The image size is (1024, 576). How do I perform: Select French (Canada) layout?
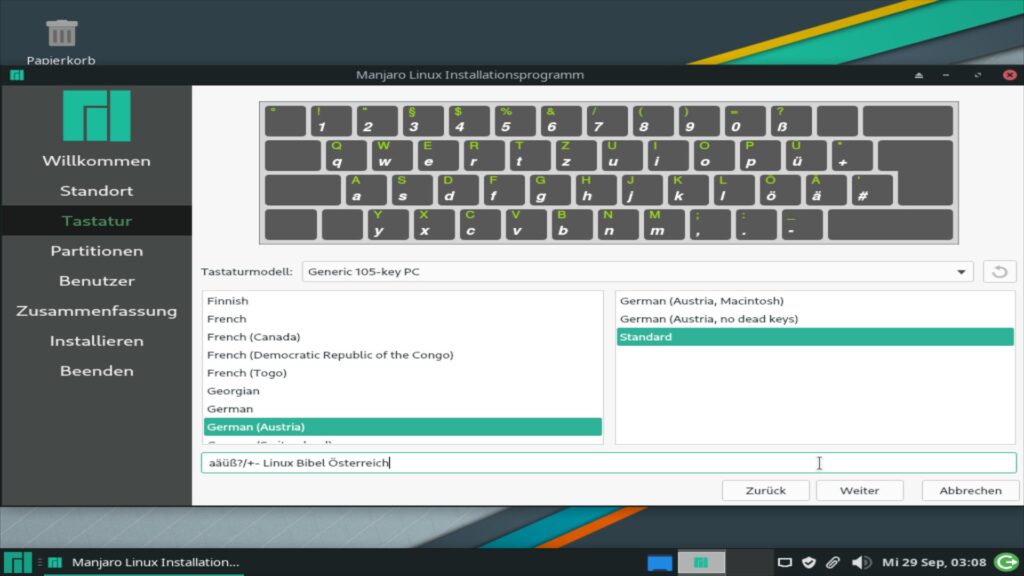coord(402,337)
